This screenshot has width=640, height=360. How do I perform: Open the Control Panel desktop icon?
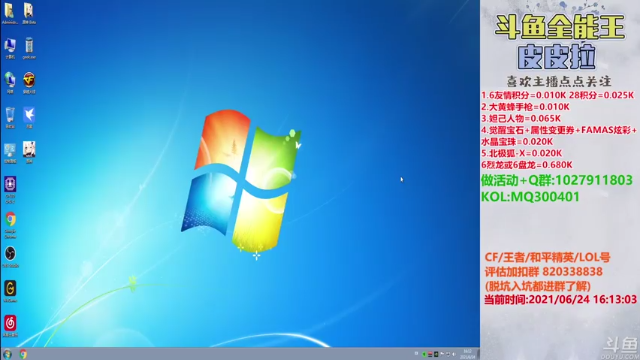[x=9, y=153]
